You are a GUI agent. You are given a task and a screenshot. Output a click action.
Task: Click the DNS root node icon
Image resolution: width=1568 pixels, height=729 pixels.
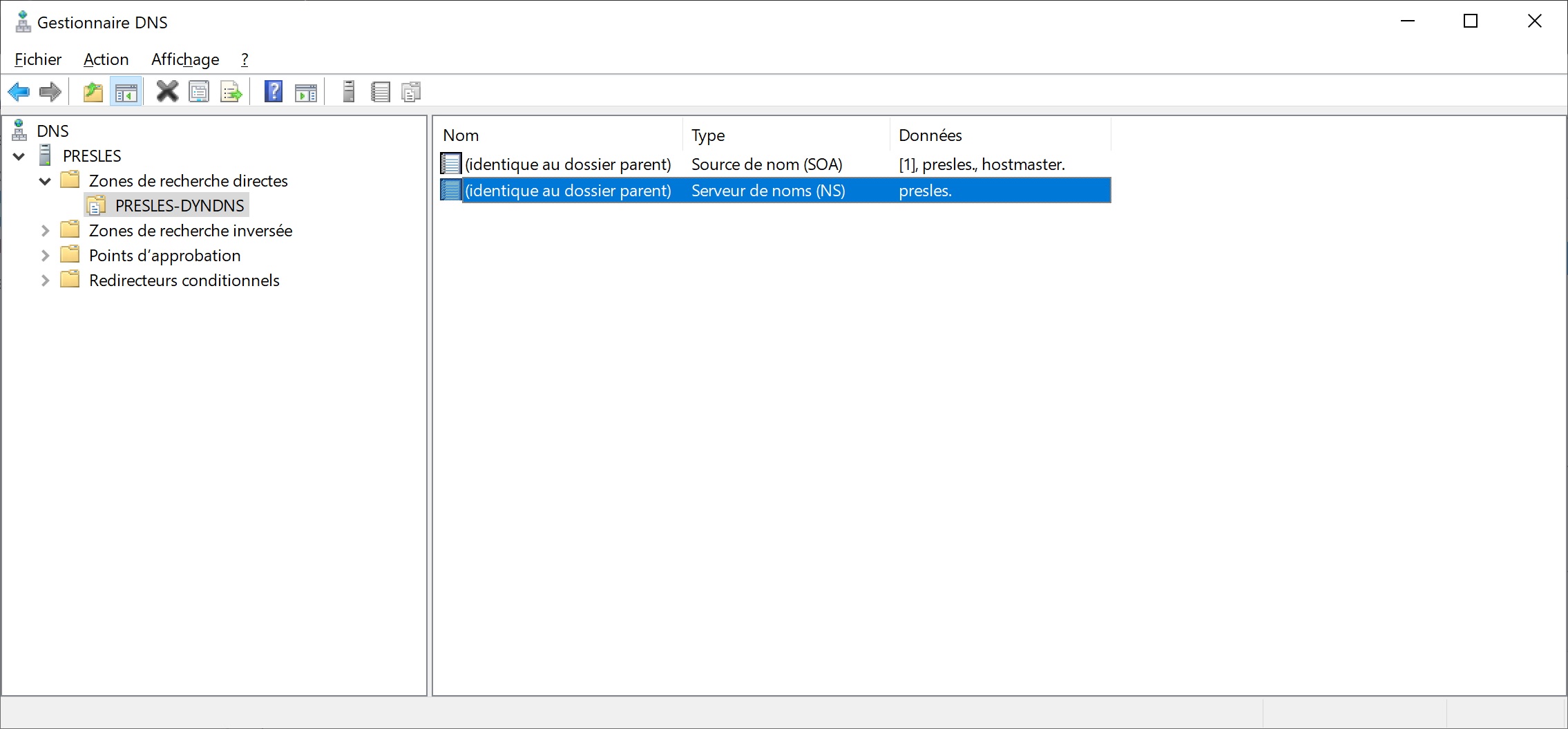pos(20,130)
